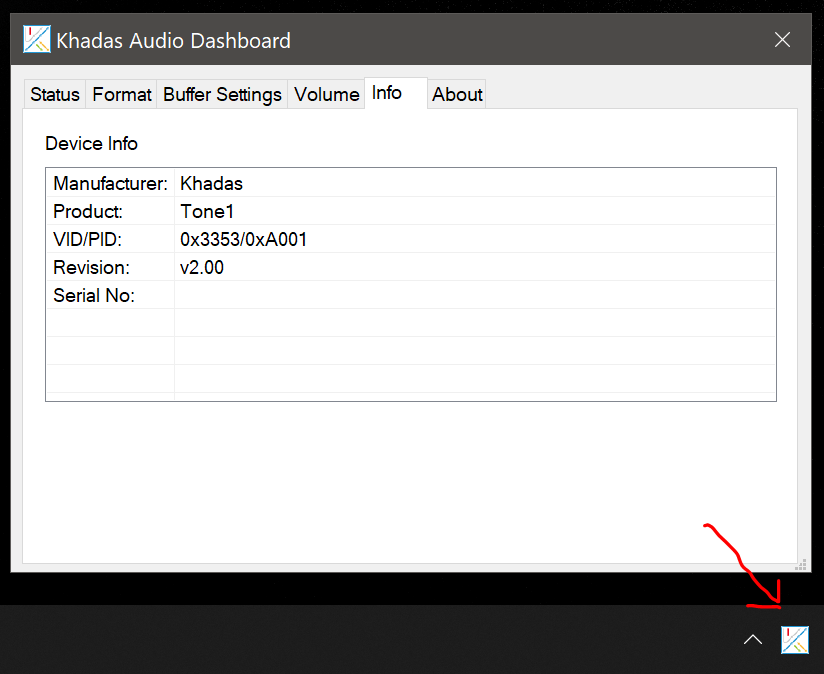Show hidden system tray icons chevron
The height and width of the screenshot is (674, 824).
pos(753,639)
